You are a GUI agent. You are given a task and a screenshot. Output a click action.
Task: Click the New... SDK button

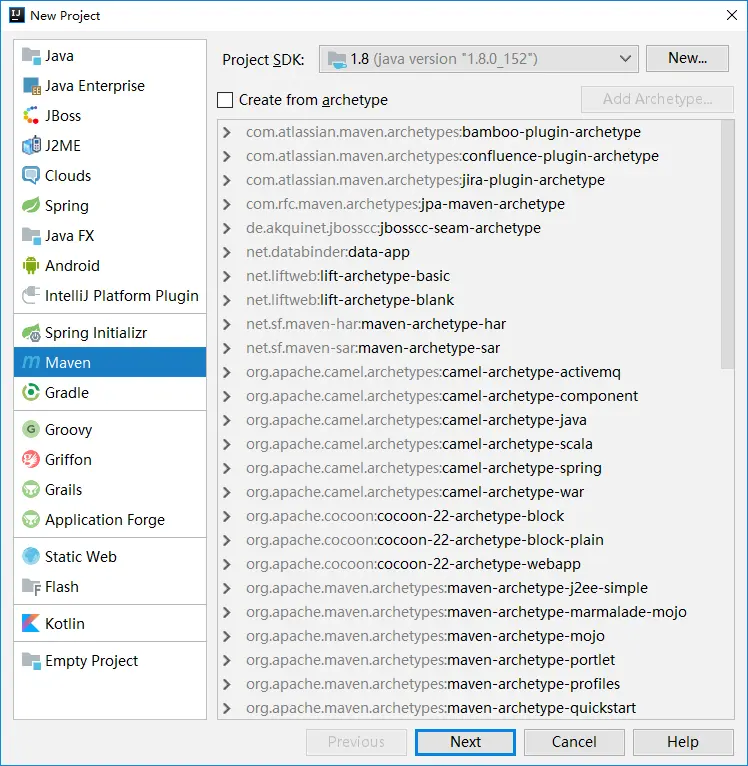[687, 59]
